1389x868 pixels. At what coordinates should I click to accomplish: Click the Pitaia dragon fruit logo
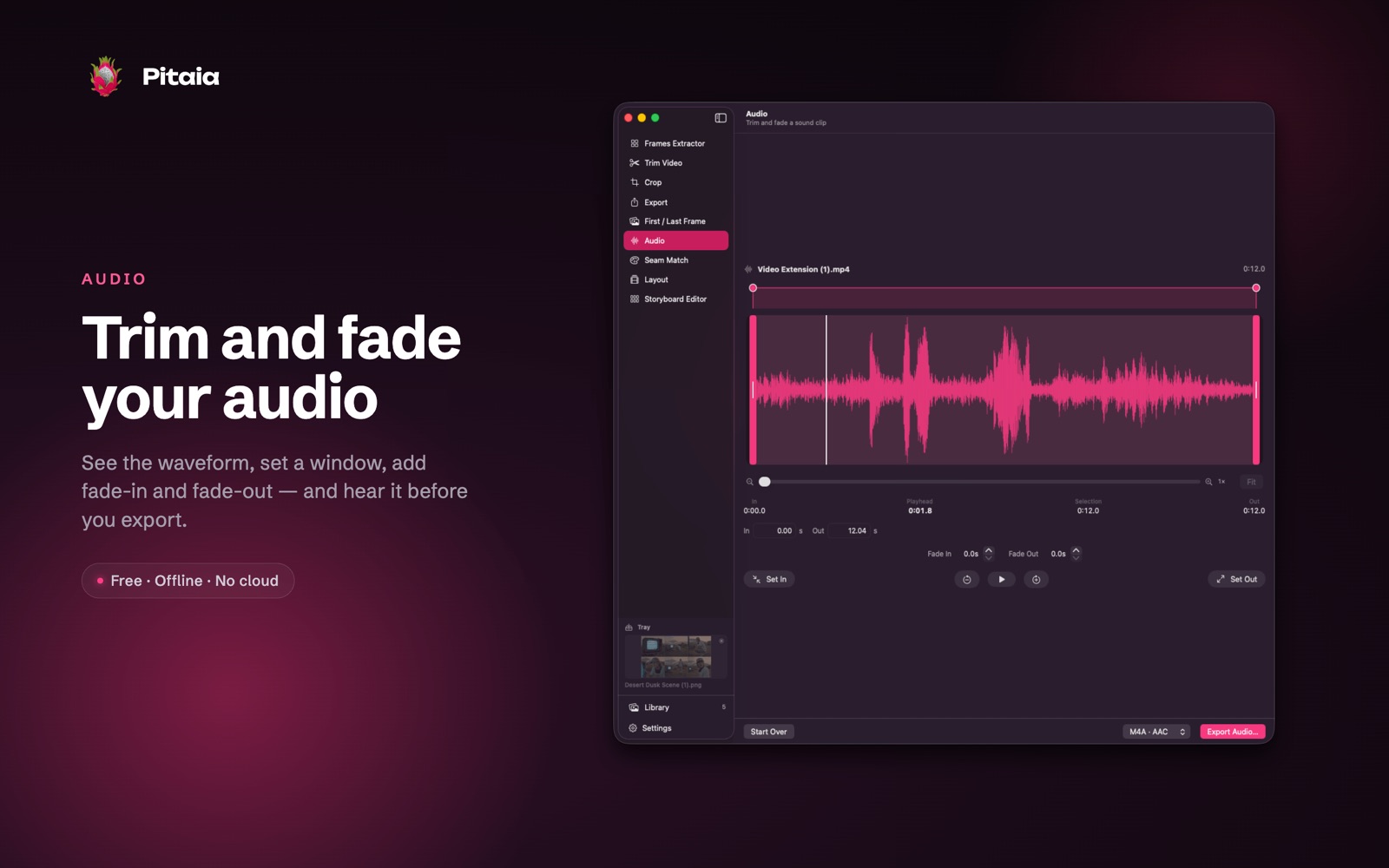tap(106, 76)
